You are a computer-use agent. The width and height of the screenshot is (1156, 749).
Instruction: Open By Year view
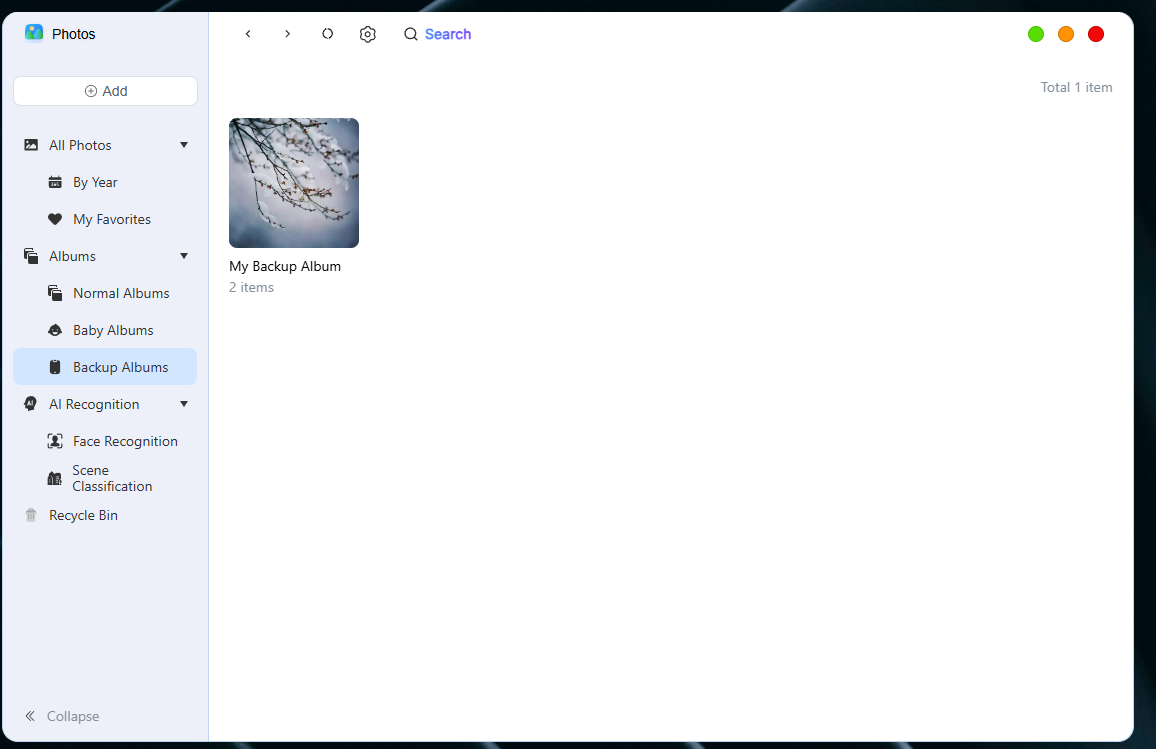pos(95,182)
